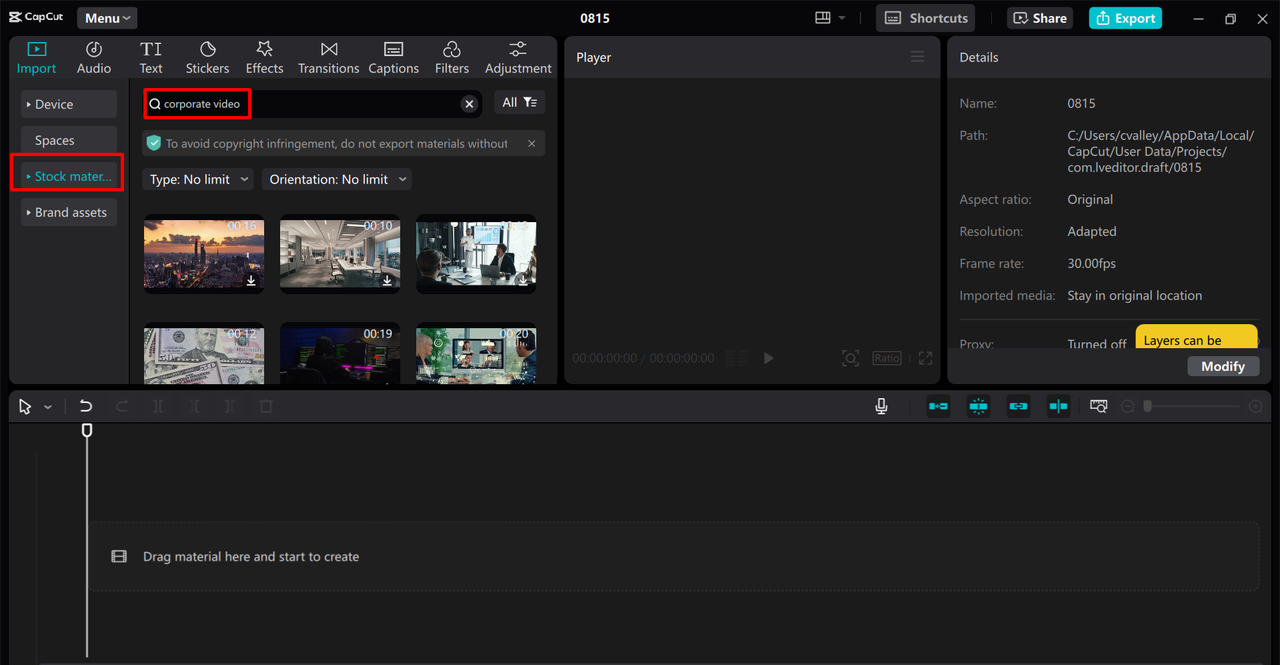Choose the Select cursor tool
The image size is (1280, 665).
pos(26,407)
